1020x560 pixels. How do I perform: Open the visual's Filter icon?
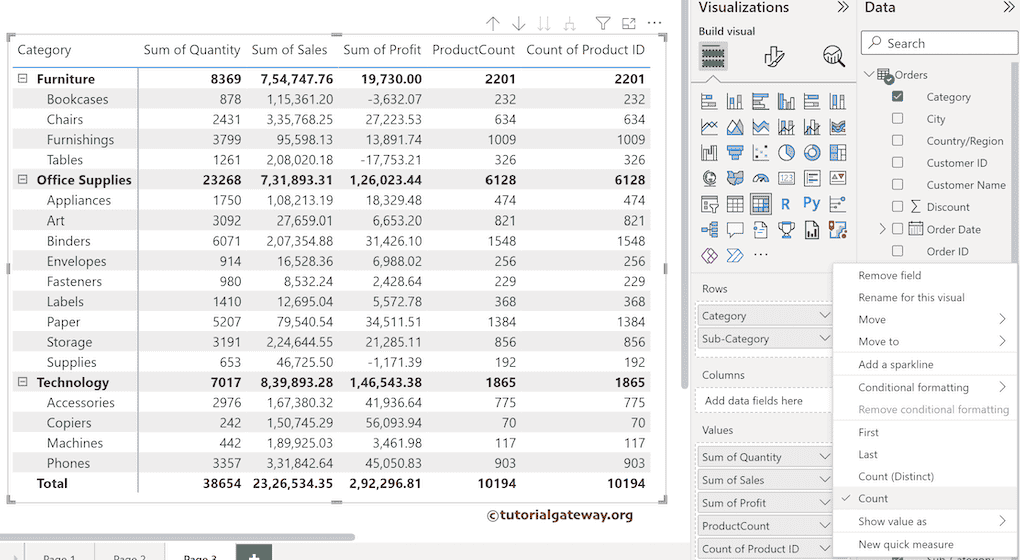point(603,24)
